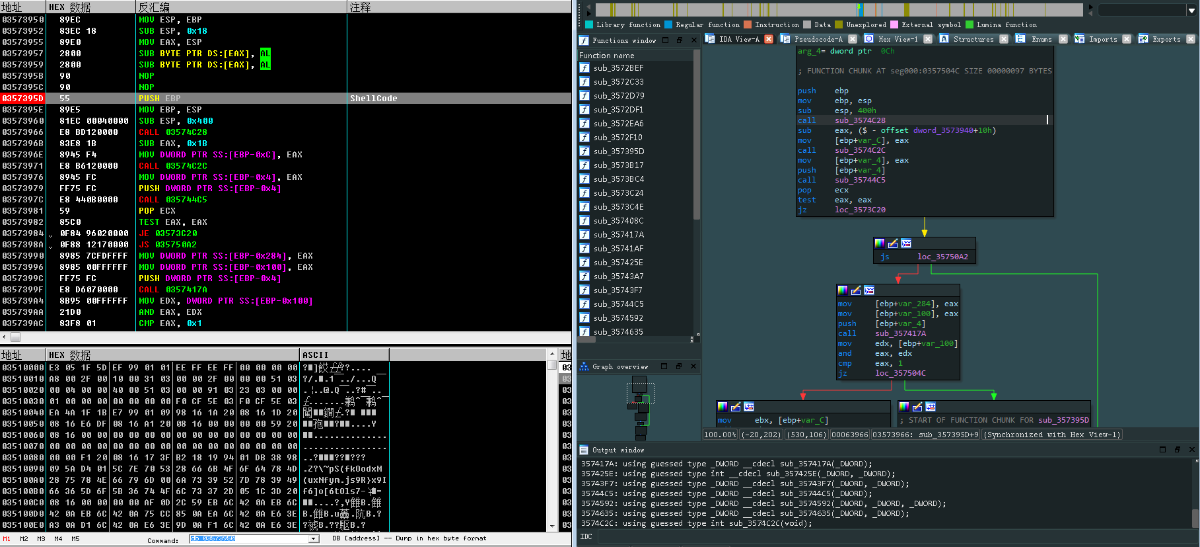
Task: Click the color icon on js loc_35750A2 node
Action: [x=880, y=243]
